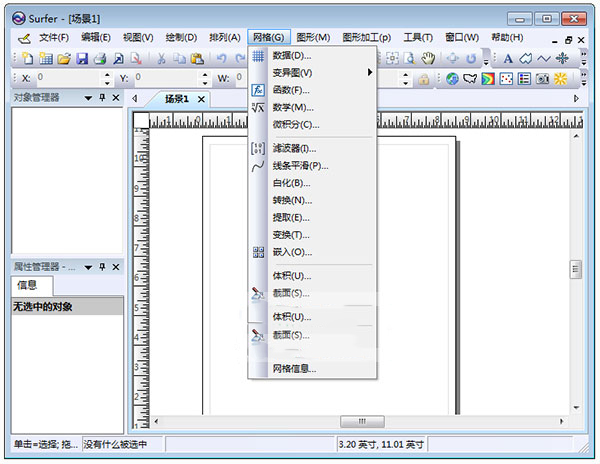Image resolution: width=600 pixels, height=464 pixels.
Task: Toggle pin on 对象管理器 panel
Action: coord(101,98)
